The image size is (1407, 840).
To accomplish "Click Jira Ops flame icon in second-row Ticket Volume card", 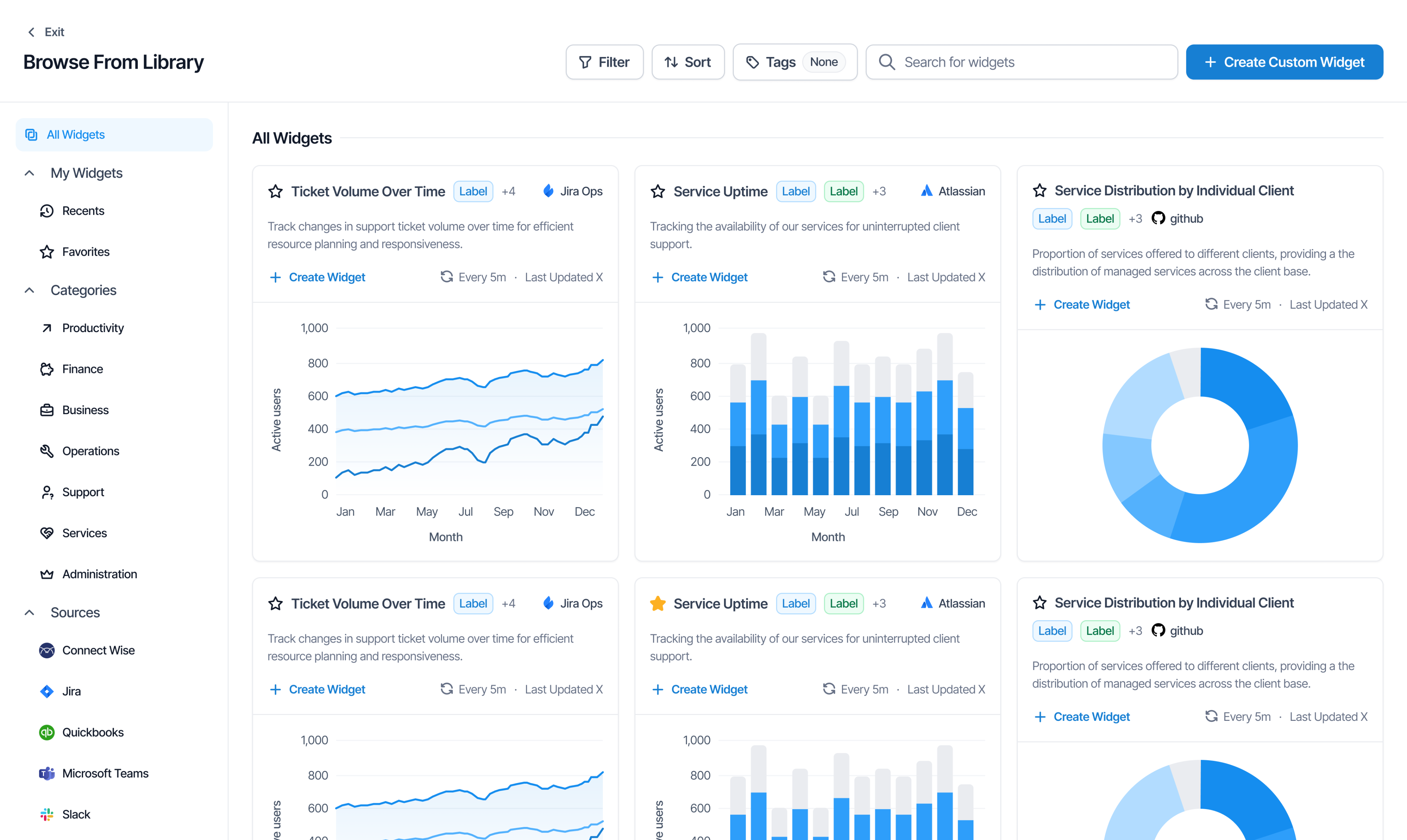I will point(548,603).
